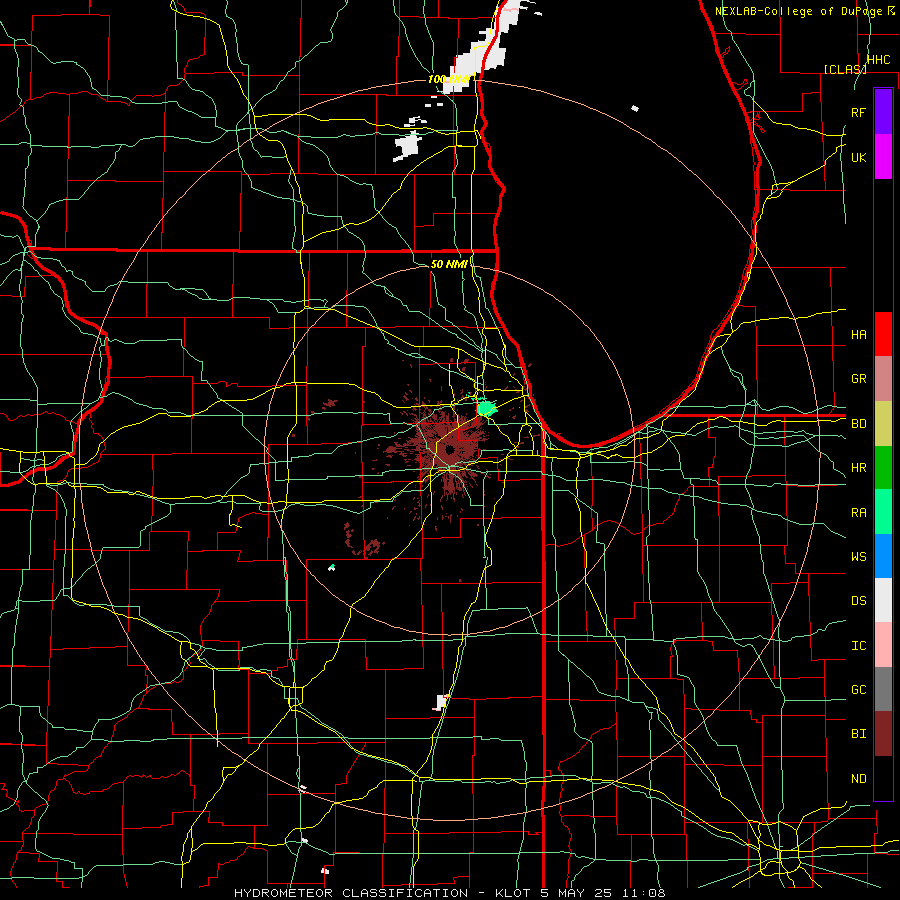Screen dimensions: 900x900
Task: Click the blue WS legend swatch
Action: pyautogui.click(x=883, y=556)
